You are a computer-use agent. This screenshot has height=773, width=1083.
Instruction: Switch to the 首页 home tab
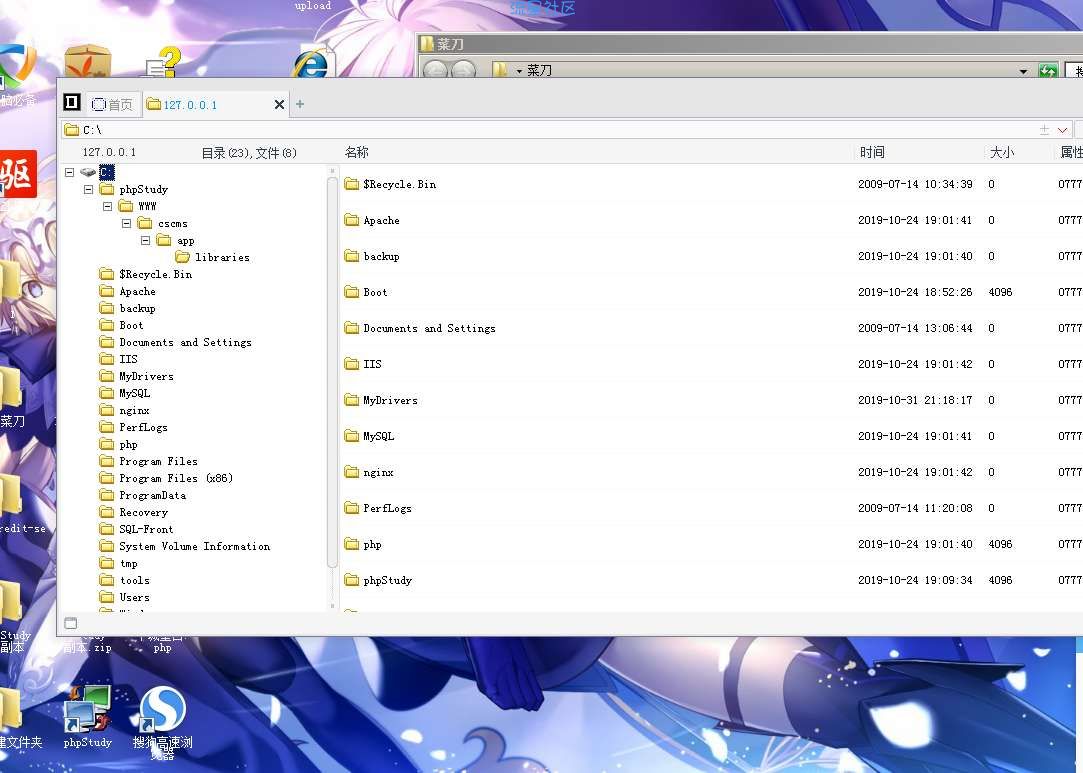pyautogui.click(x=112, y=104)
